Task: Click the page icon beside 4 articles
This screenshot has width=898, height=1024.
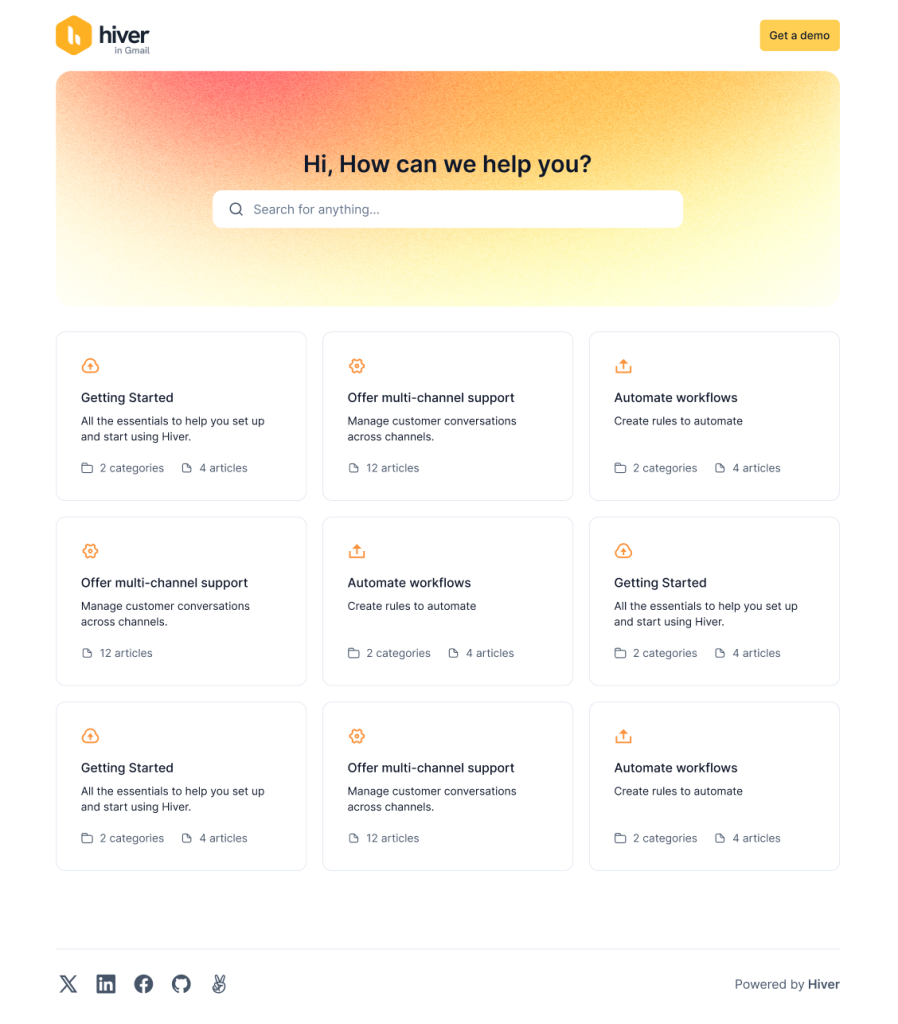Action: coord(186,468)
